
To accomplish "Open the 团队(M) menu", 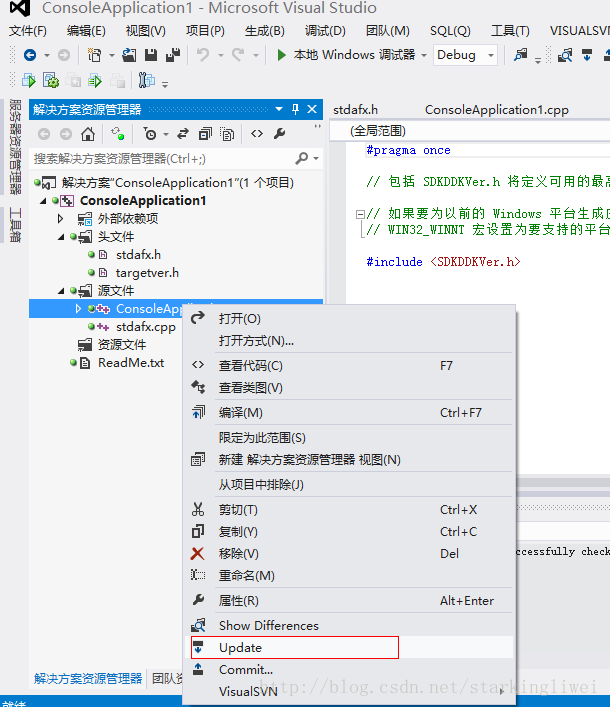I will point(388,31).
